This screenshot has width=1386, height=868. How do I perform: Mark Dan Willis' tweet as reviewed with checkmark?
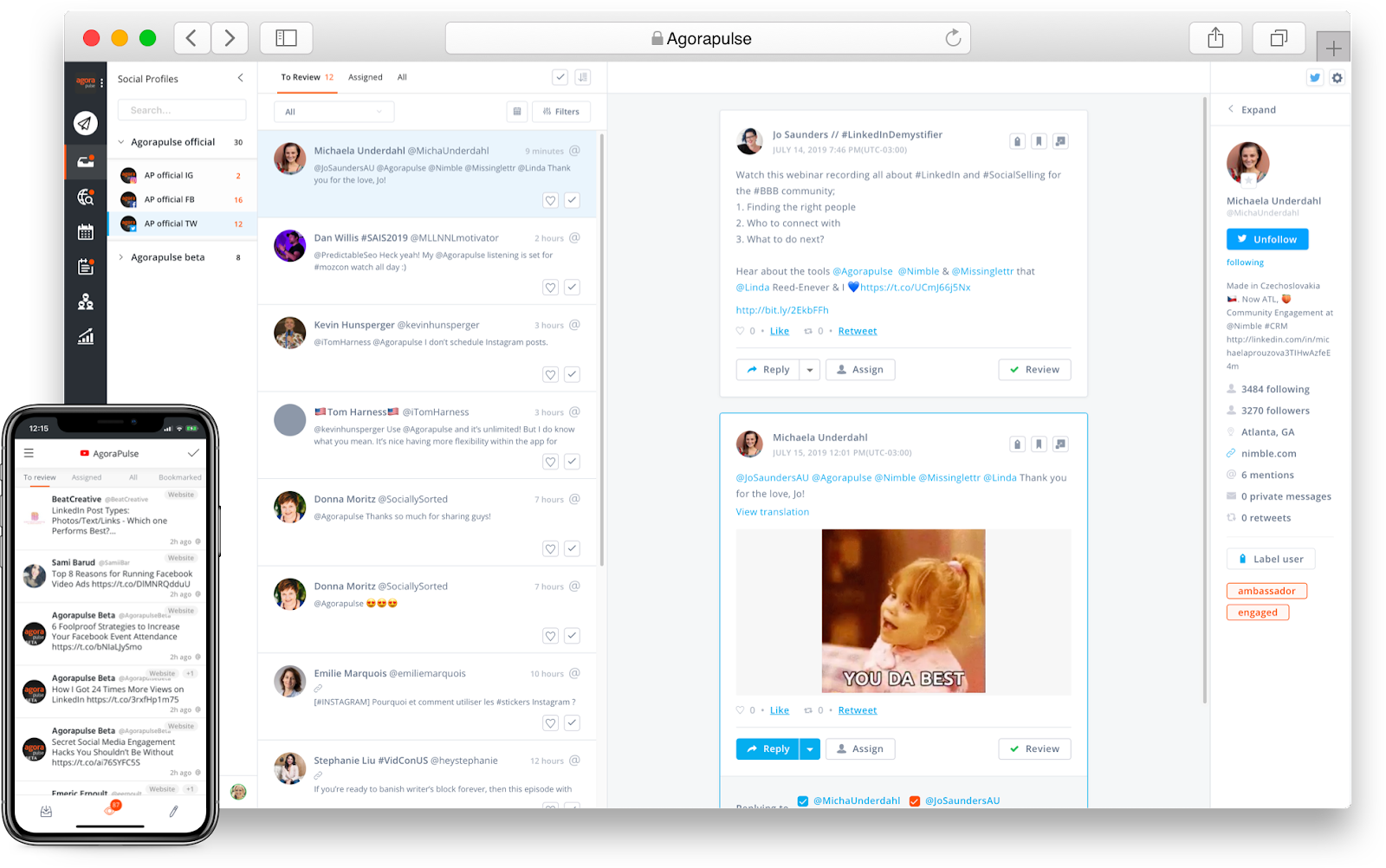coord(572,287)
